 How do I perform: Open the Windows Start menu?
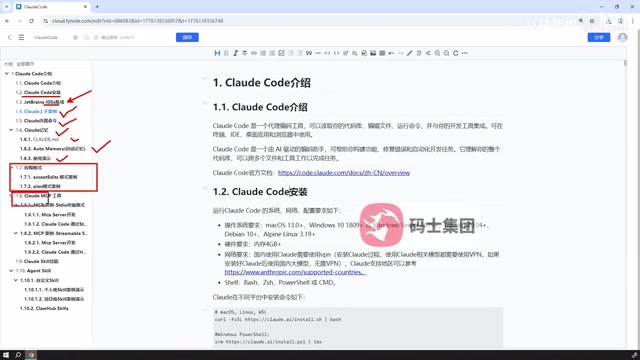pyautogui.click(x=6, y=355)
